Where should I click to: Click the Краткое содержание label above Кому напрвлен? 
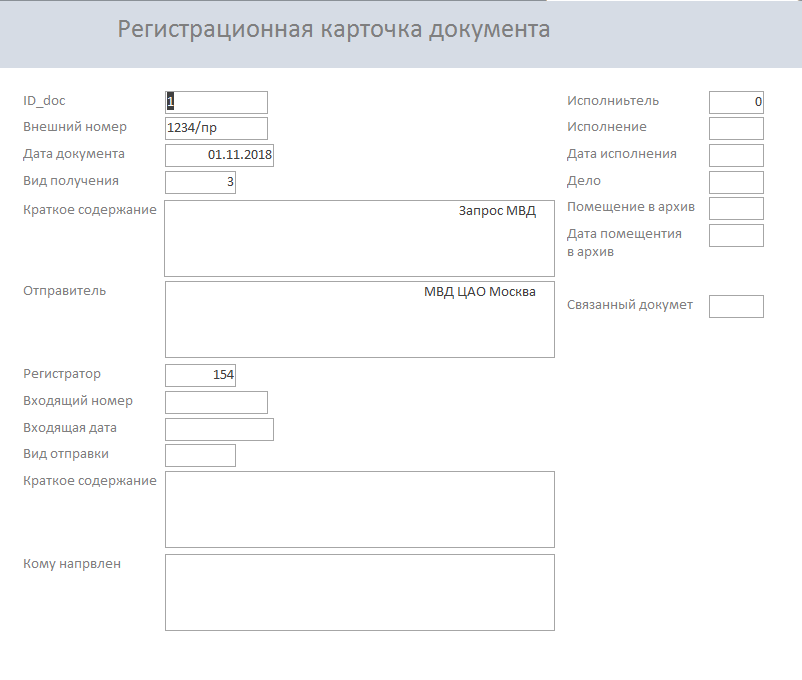[x=90, y=481]
